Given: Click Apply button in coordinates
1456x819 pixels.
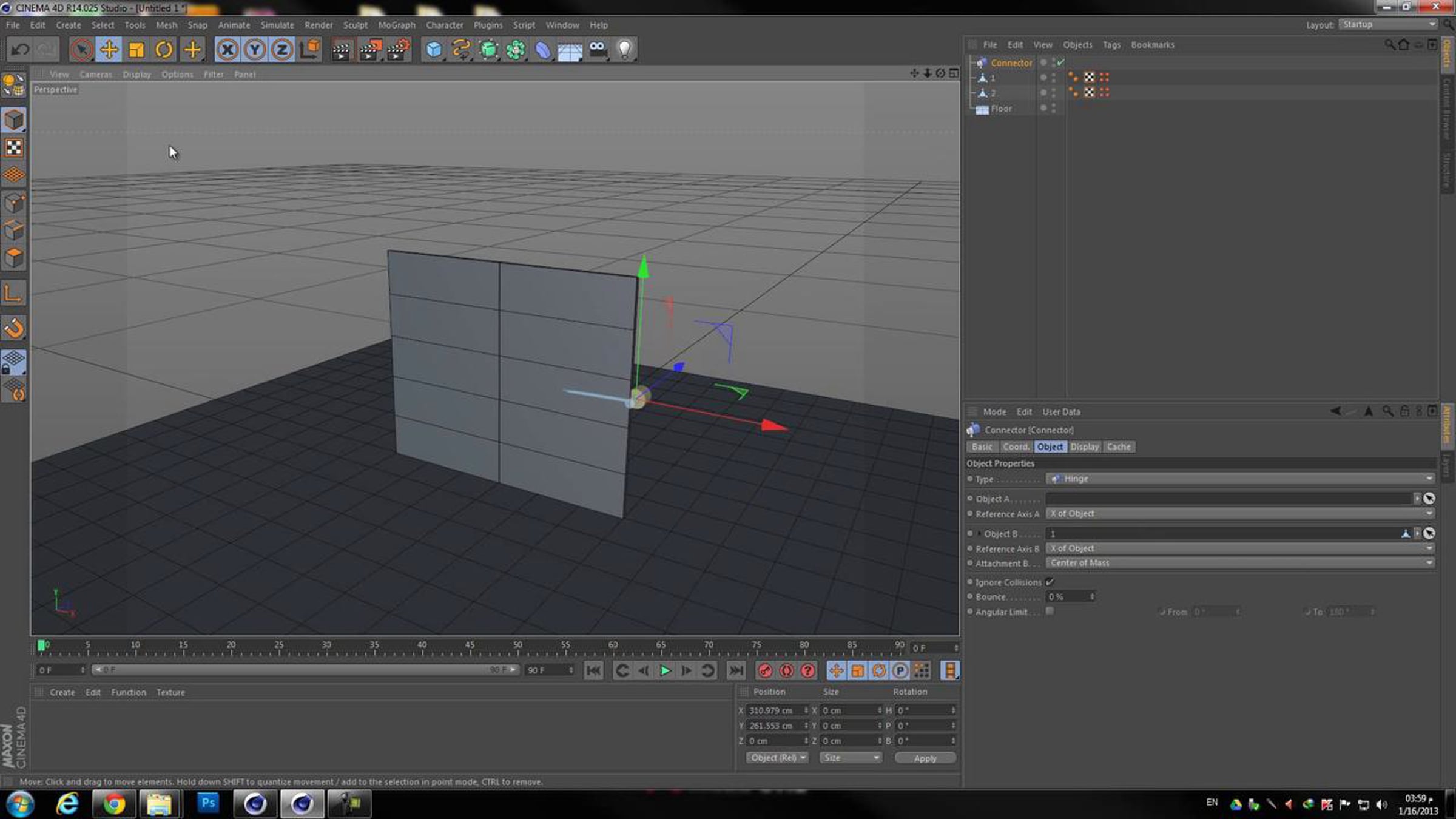Looking at the screenshot, I should pyautogui.click(x=925, y=758).
